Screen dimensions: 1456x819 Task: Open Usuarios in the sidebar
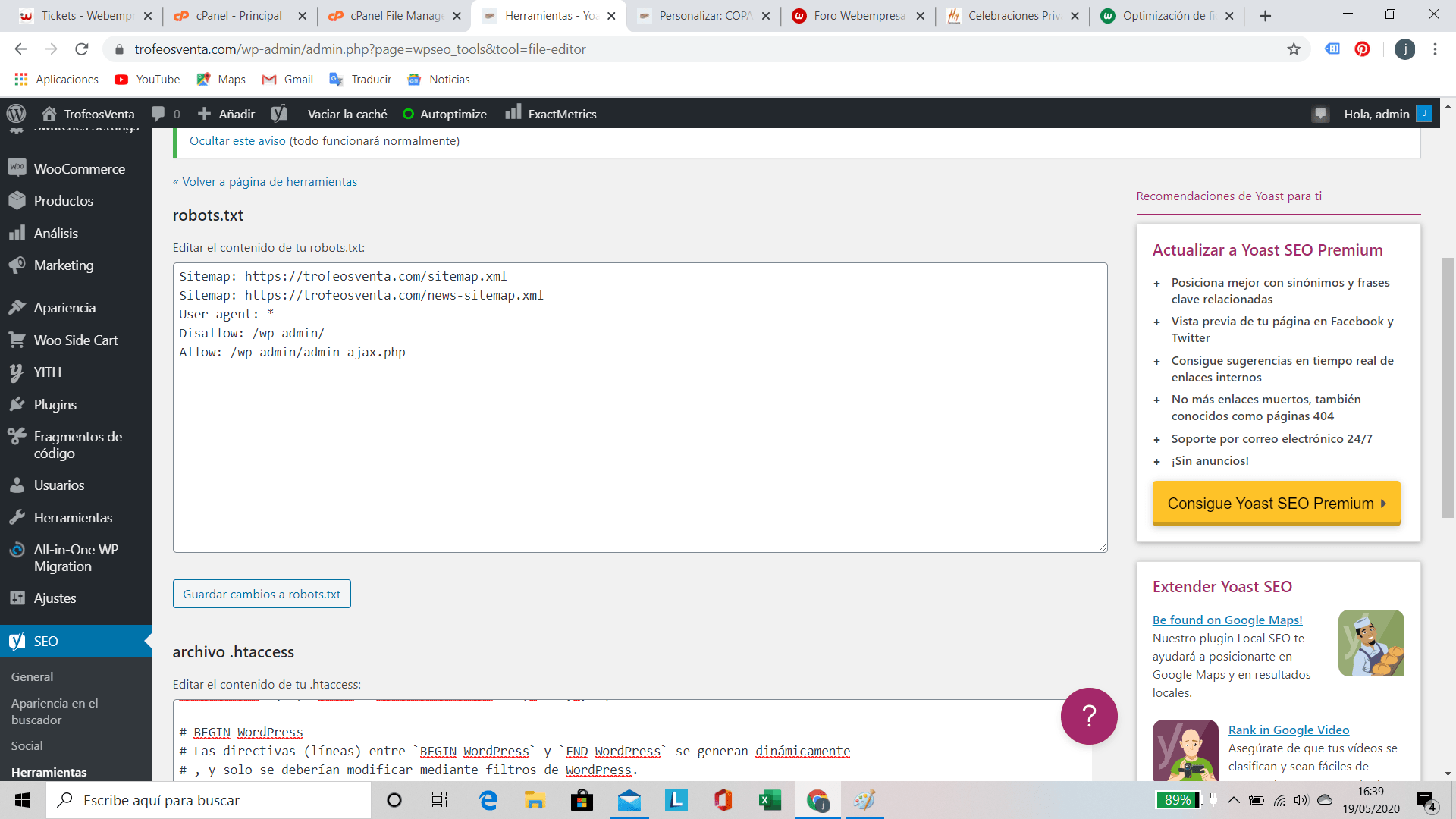click(76, 485)
